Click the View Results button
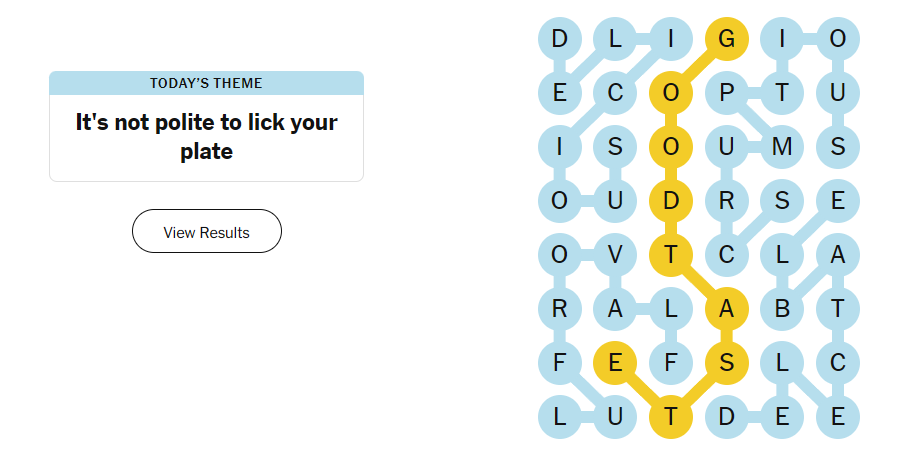Viewport: 910px width, 458px height. coord(207,232)
